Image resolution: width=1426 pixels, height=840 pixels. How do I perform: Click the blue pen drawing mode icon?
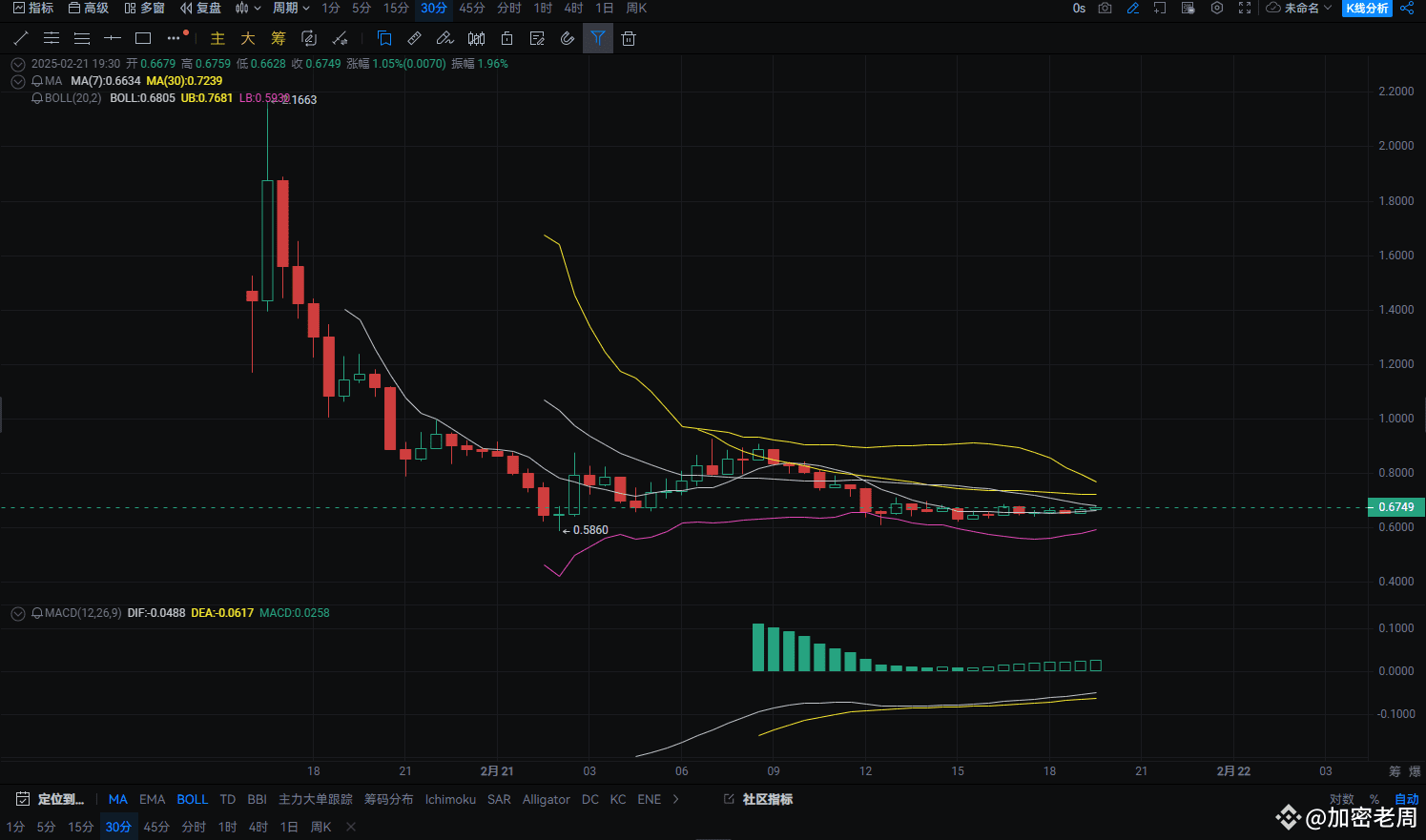pyautogui.click(x=1133, y=8)
